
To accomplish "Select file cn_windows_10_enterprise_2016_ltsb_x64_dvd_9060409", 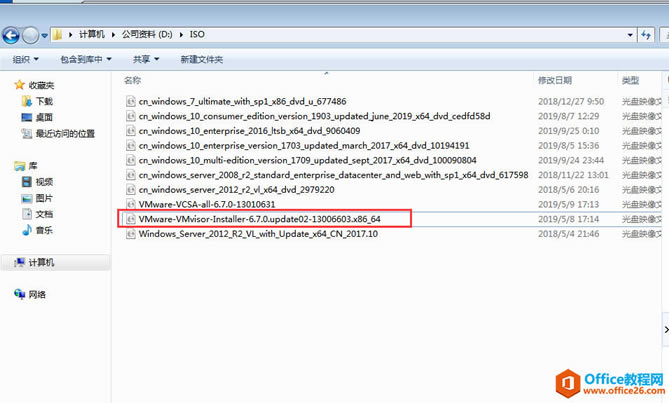I will pos(249,131).
